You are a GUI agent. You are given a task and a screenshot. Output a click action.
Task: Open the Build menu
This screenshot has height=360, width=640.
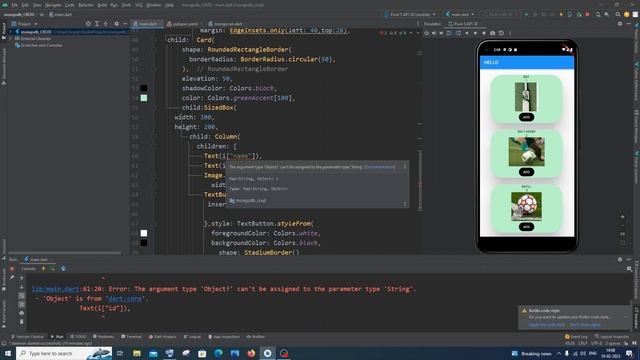(102, 5)
